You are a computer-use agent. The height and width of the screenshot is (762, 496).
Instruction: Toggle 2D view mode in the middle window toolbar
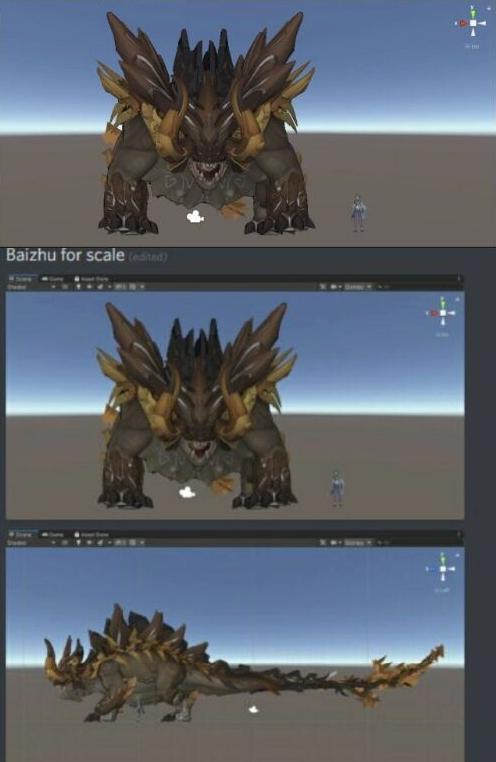coord(65,287)
